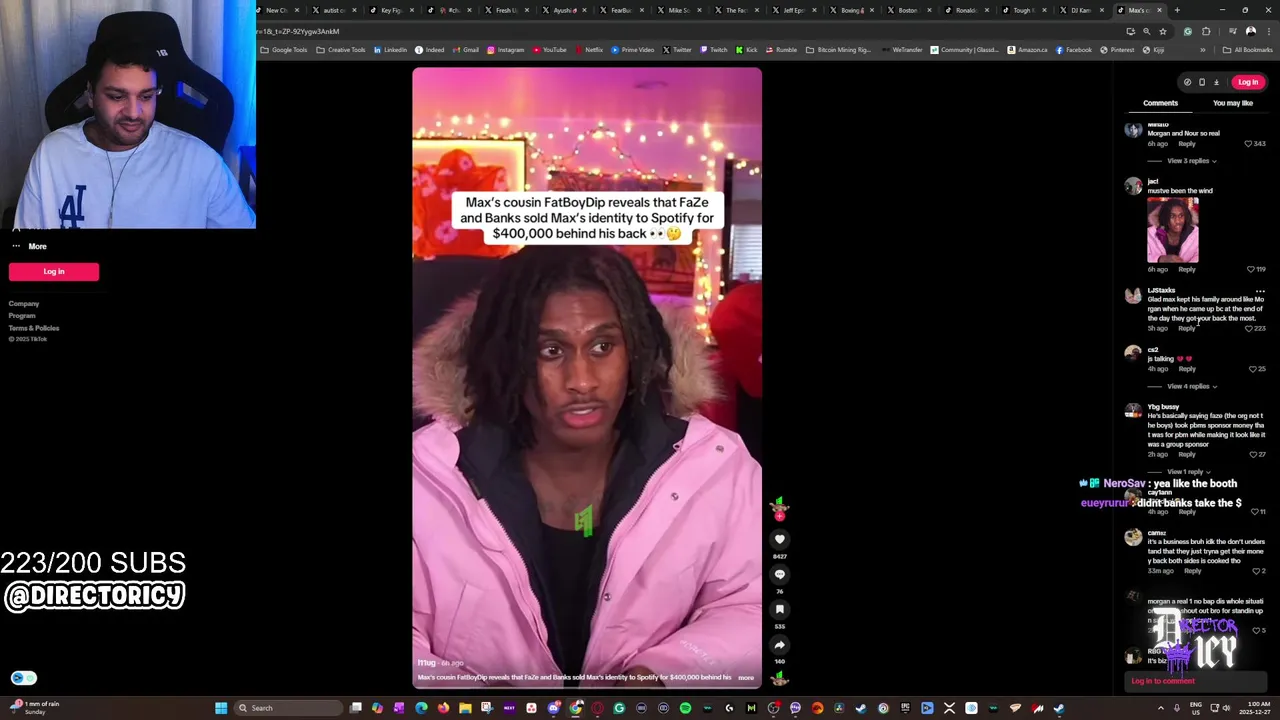Screen dimensions: 1280x720
Task: Bookmark the video with the save icon
Action: click(780, 609)
